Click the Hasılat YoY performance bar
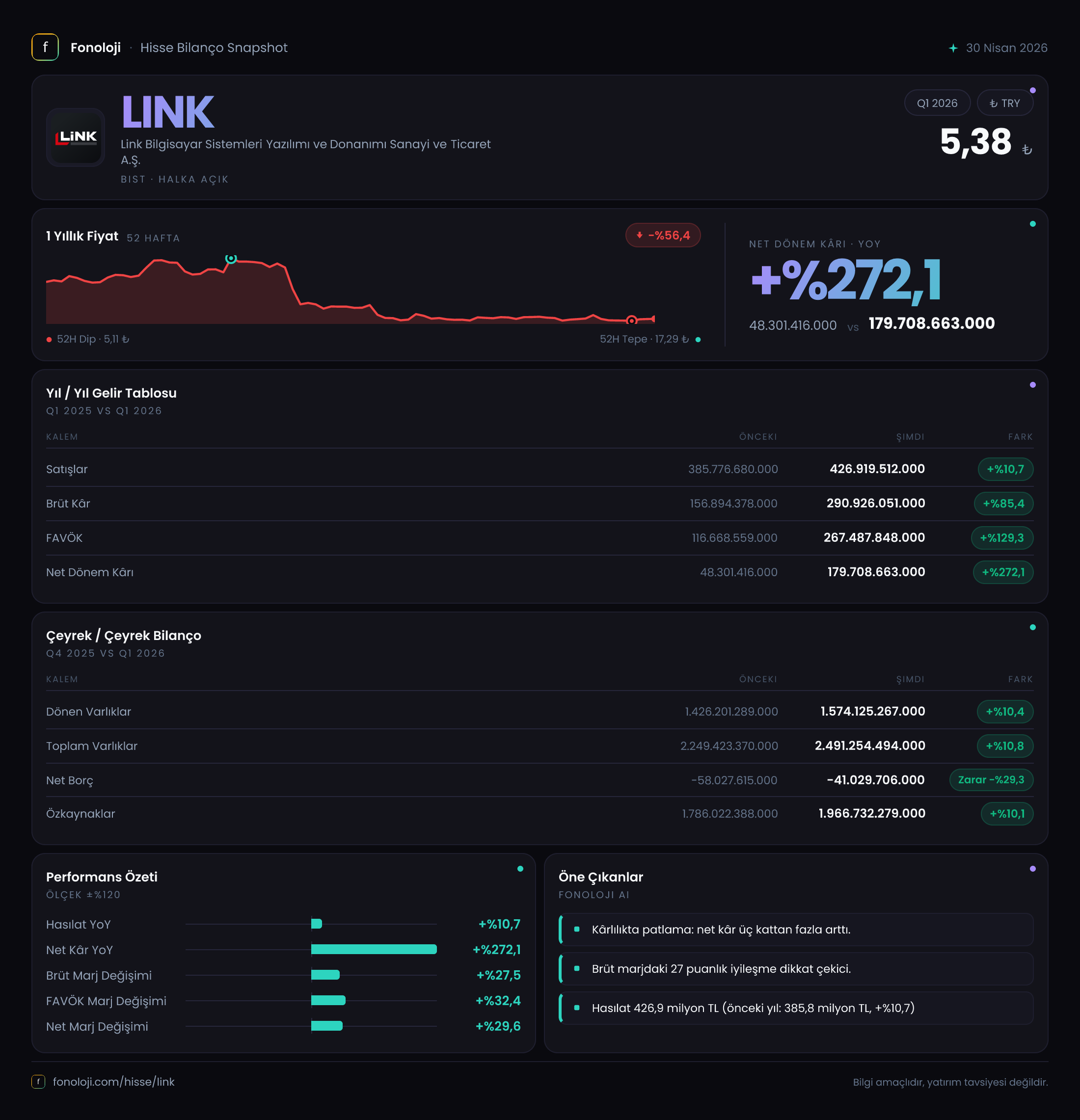Viewport: 1080px width, 1120px height. tap(317, 924)
